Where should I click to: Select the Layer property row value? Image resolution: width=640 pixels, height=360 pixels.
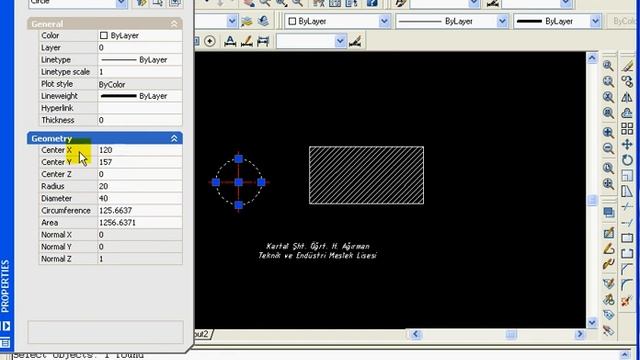point(140,48)
